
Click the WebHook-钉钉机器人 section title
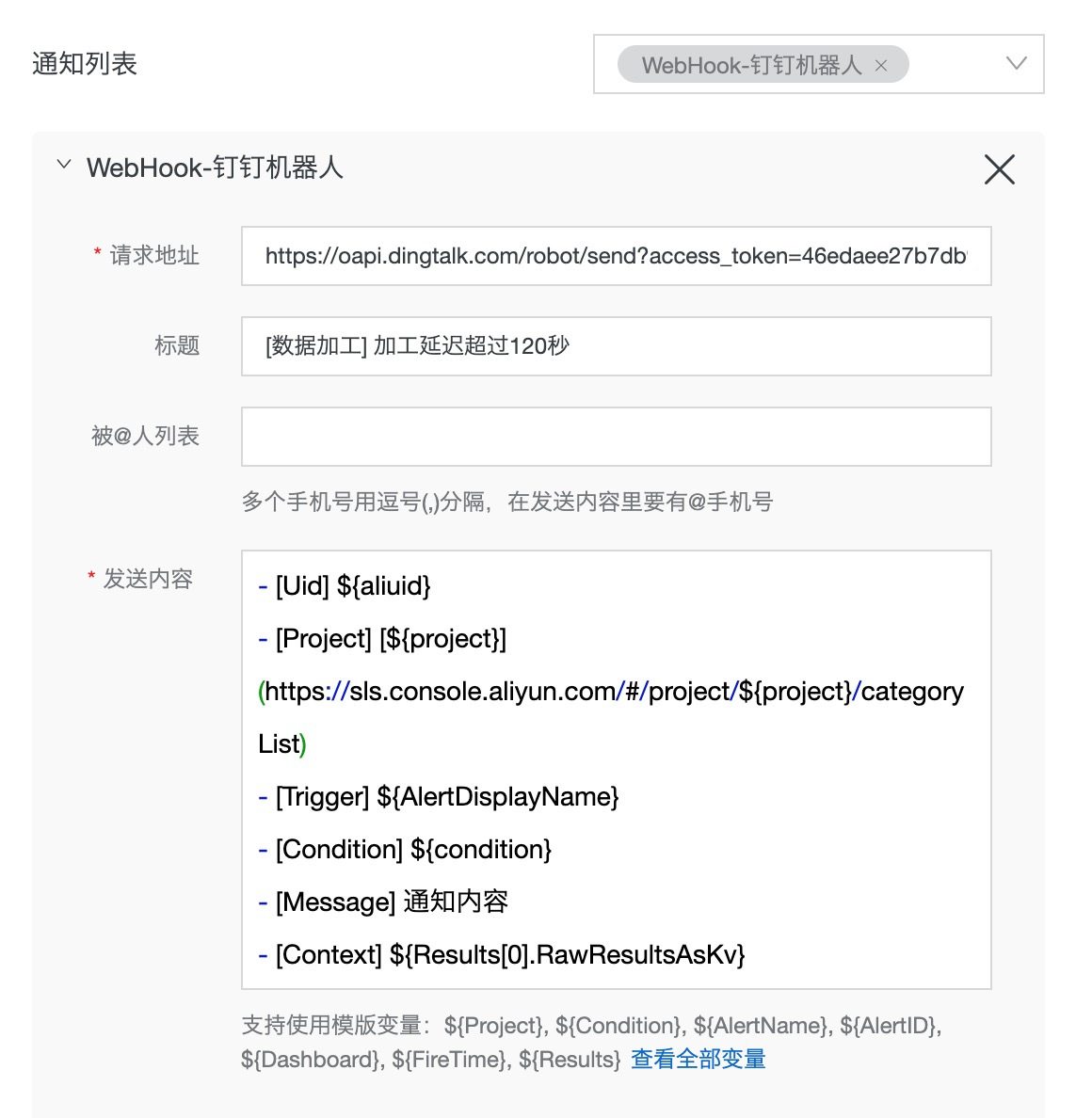pos(215,168)
